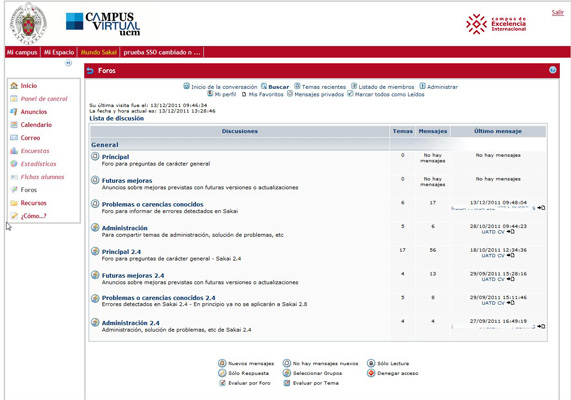Viewport: 571px width, 400px height.
Task: Click the Temas recientes icon
Action: [x=297, y=86]
